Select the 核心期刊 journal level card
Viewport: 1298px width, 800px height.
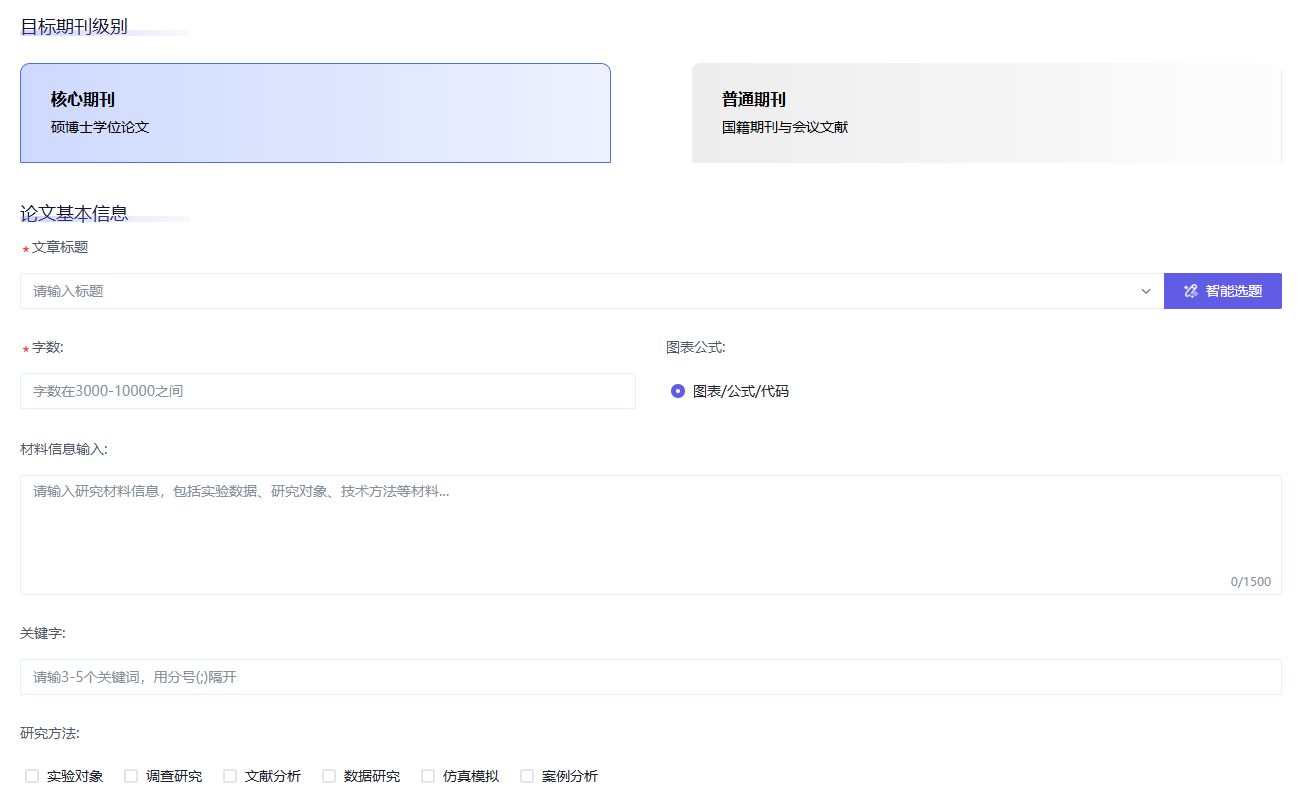click(315, 113)
